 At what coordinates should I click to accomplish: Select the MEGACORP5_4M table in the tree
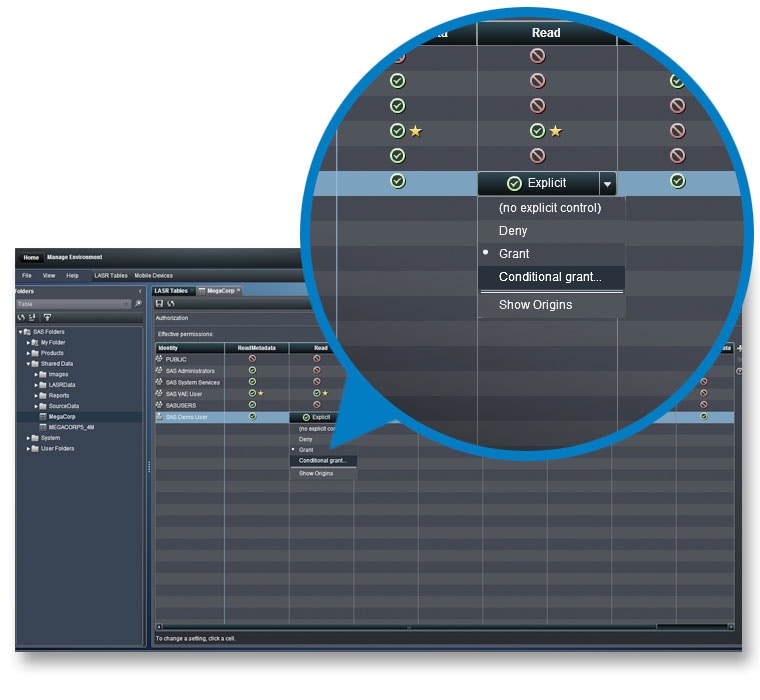pyautogui.click(x=71, y=428)
